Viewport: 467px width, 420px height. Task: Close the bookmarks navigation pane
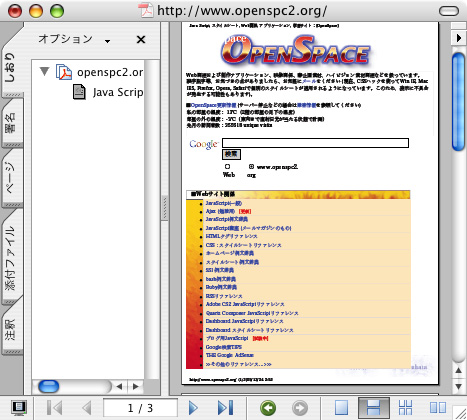pos(141,39)
